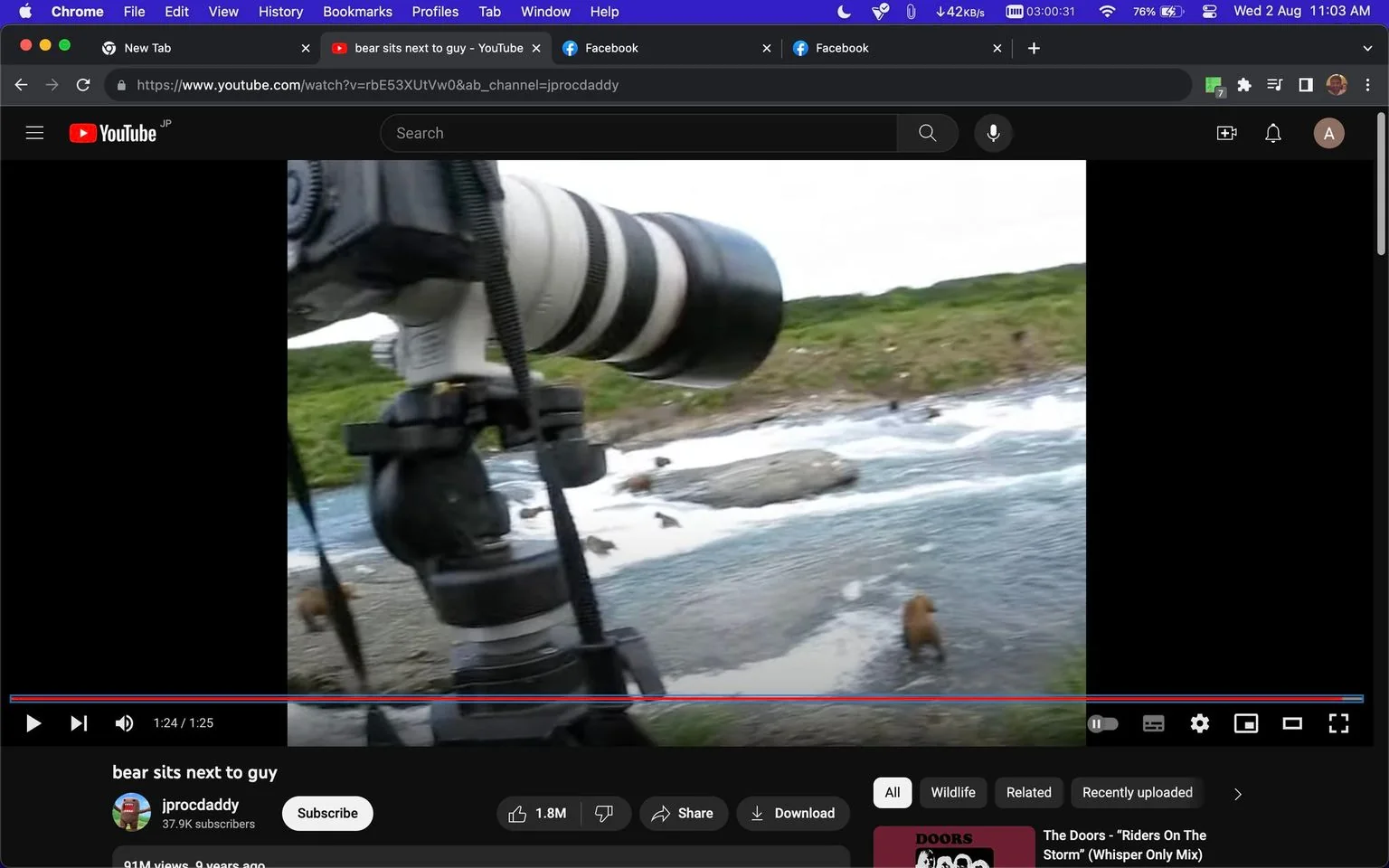
Task: Open the Create video camera icon
Action: tap(1226, 133)
